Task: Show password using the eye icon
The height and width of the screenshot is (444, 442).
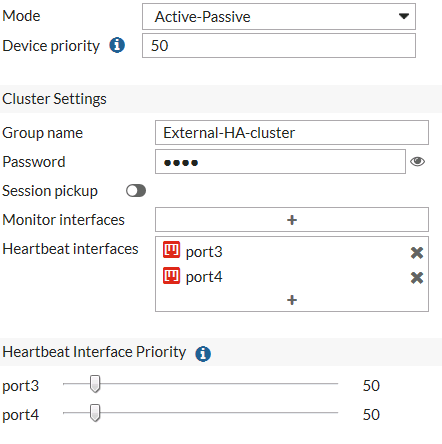Action: coord(417,162)
